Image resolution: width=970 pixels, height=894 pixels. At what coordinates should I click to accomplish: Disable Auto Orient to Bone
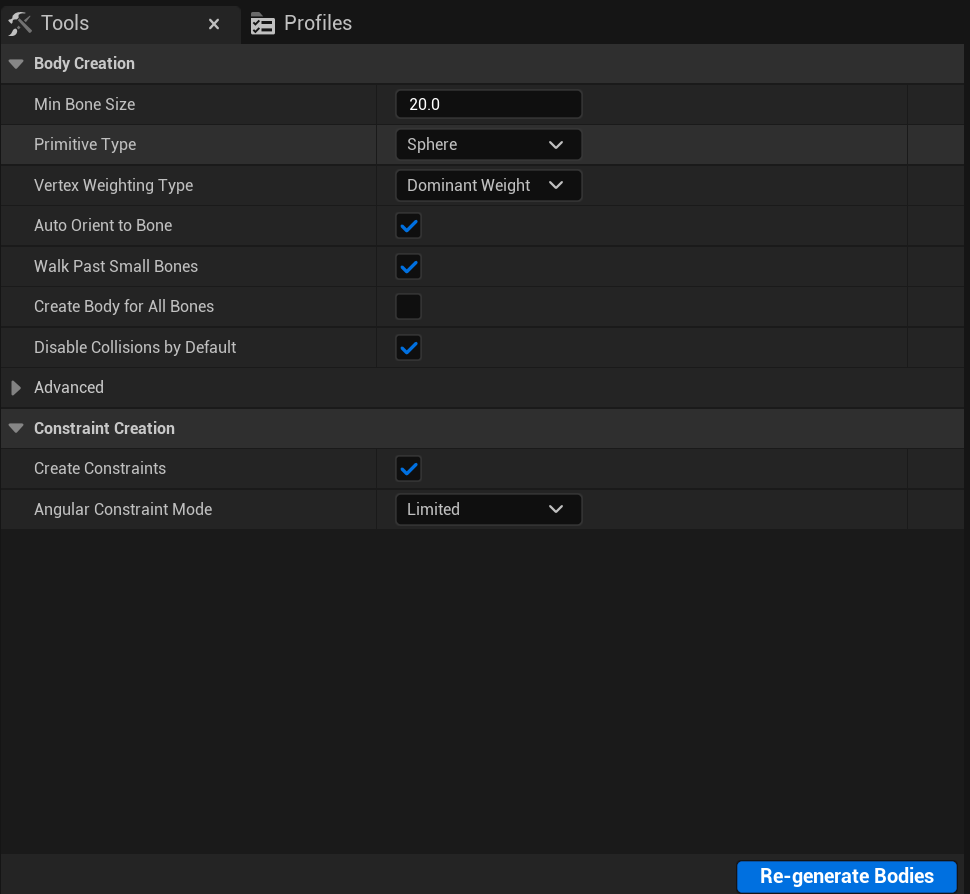point(408,225)
